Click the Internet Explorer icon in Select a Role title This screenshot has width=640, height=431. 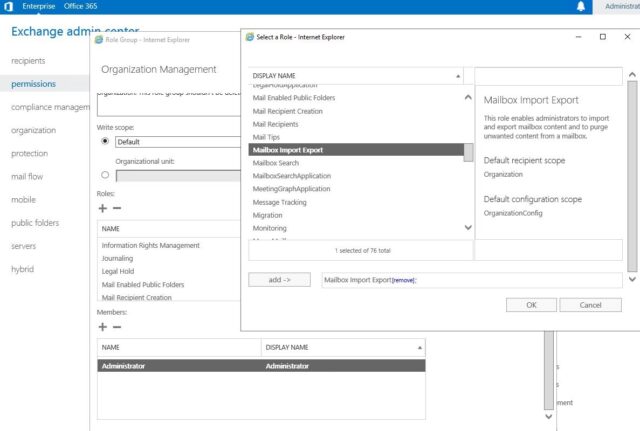(x=250, y=37)
